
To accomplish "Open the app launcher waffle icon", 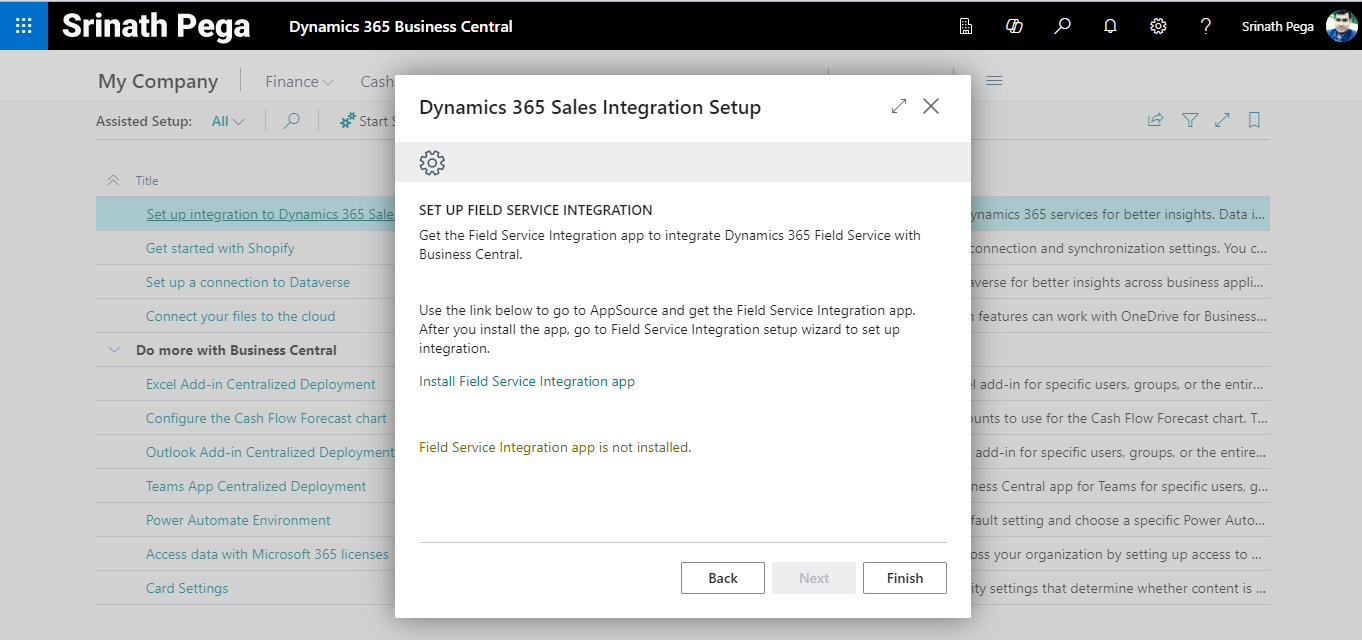I will (24, 26).
